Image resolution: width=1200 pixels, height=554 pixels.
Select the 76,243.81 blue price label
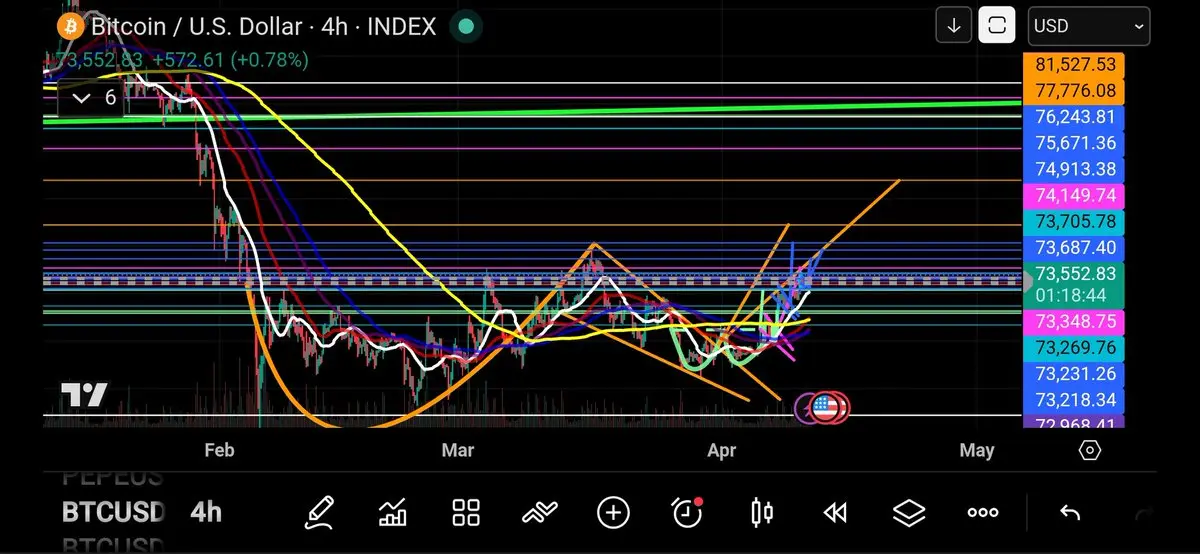pos(1074,117)
